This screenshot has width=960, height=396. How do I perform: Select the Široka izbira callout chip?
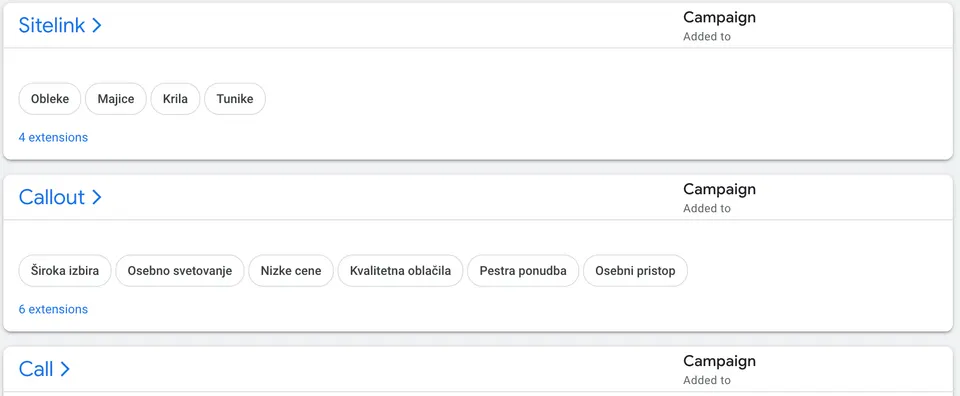pyautogui.click(x=65, y=271)
